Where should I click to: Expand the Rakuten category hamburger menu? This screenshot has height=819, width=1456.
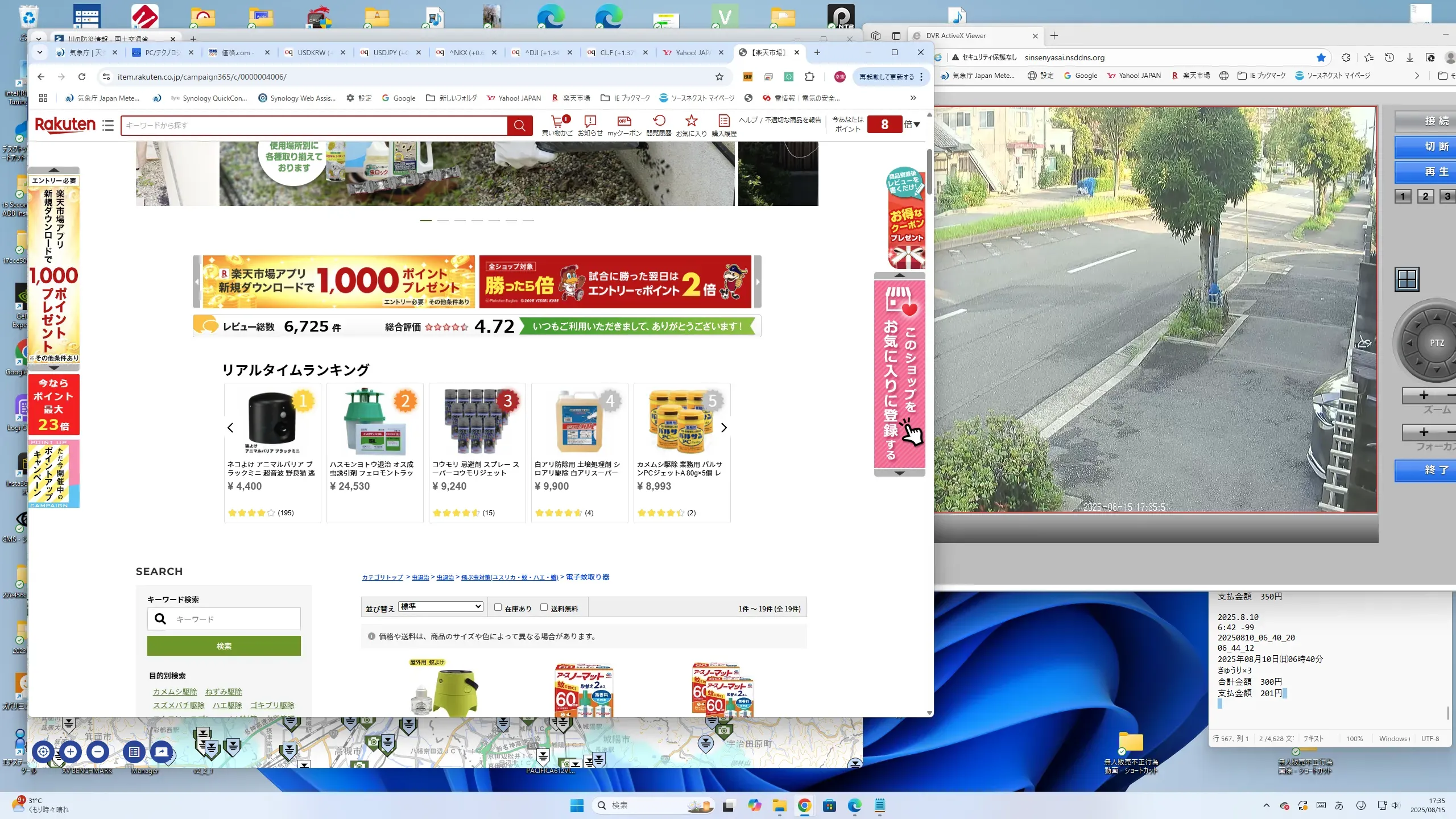click(x=108, y=126)
